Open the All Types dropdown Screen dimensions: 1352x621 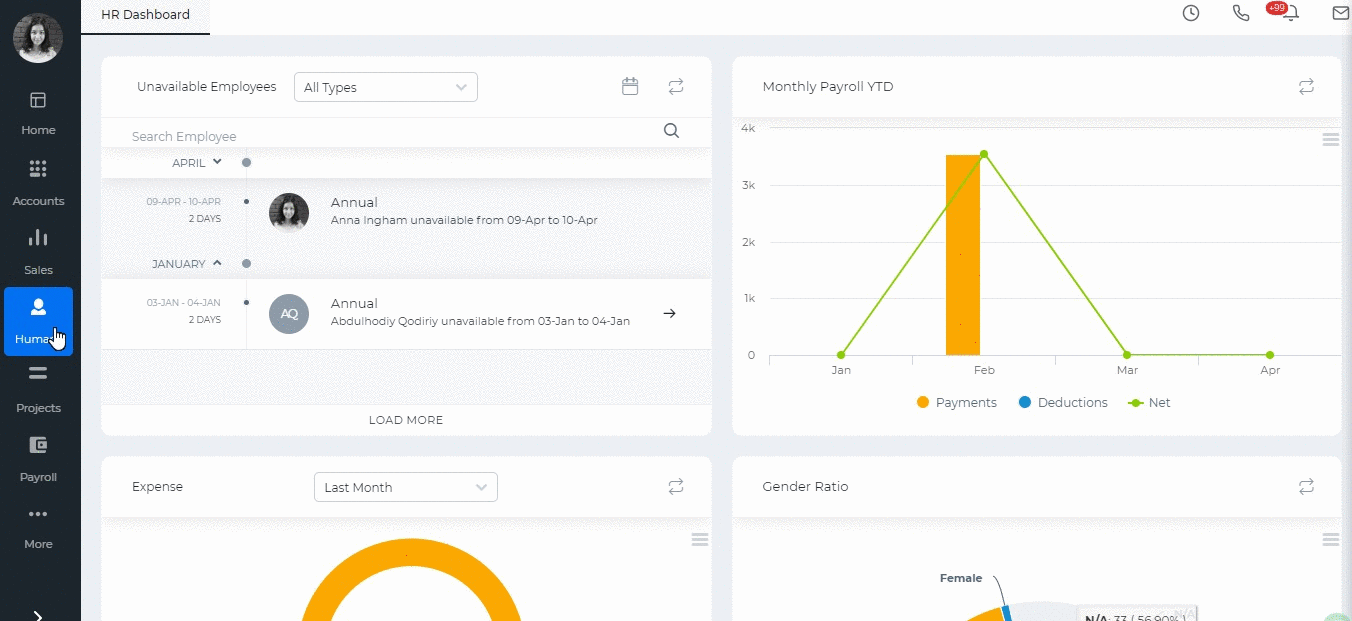[x=385, y=87]
